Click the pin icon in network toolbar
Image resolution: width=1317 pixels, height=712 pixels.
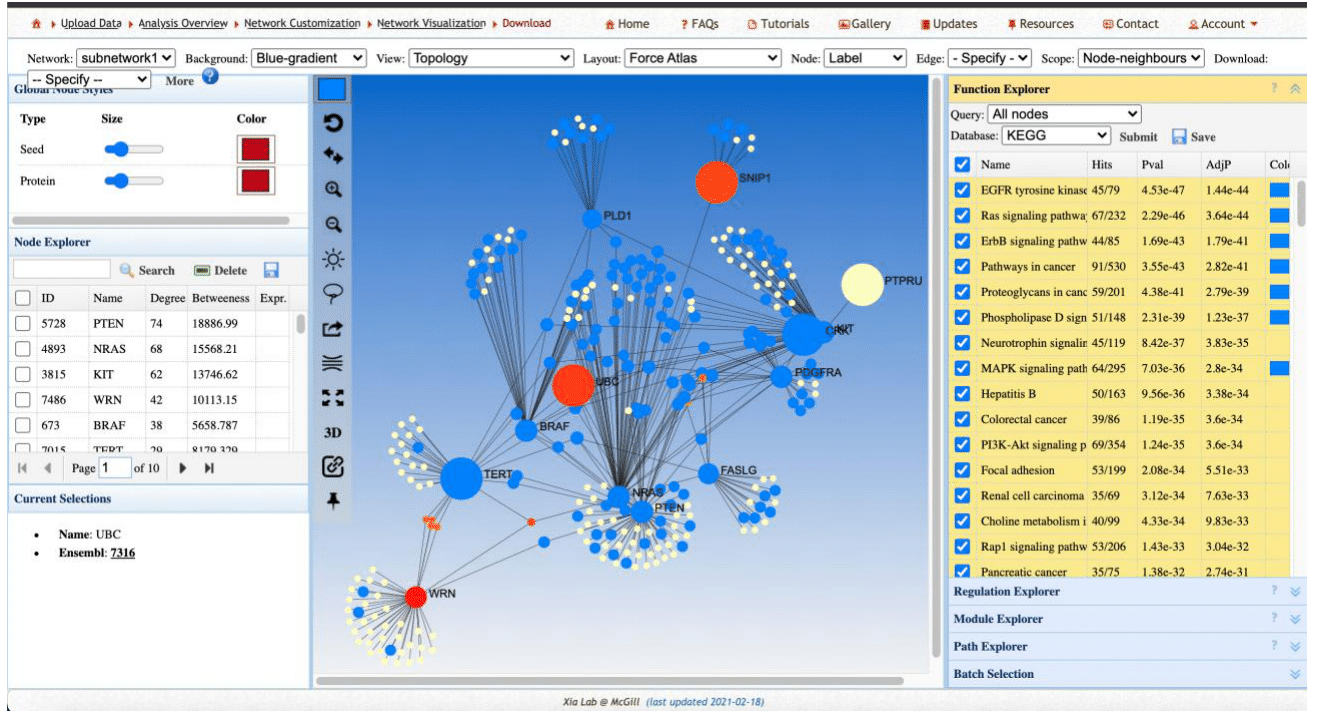point(333,501)
